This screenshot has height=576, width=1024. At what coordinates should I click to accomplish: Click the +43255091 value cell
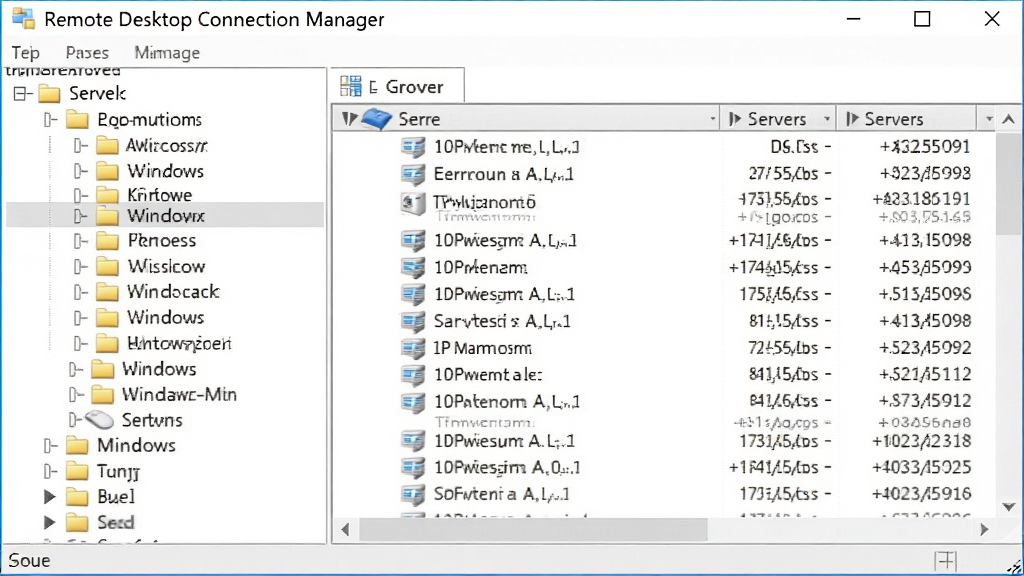924,147
